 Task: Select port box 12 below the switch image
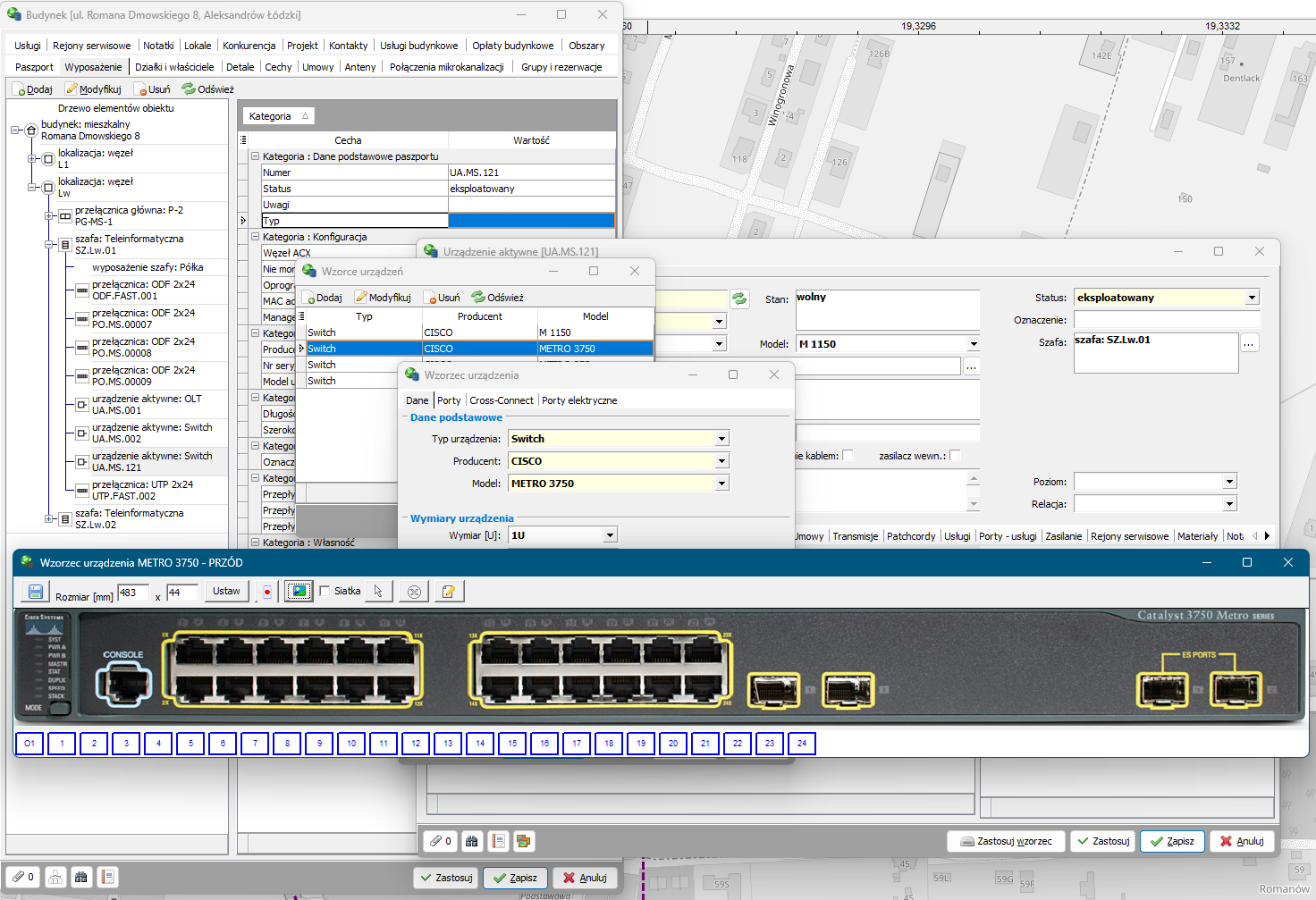coord(416,743)
